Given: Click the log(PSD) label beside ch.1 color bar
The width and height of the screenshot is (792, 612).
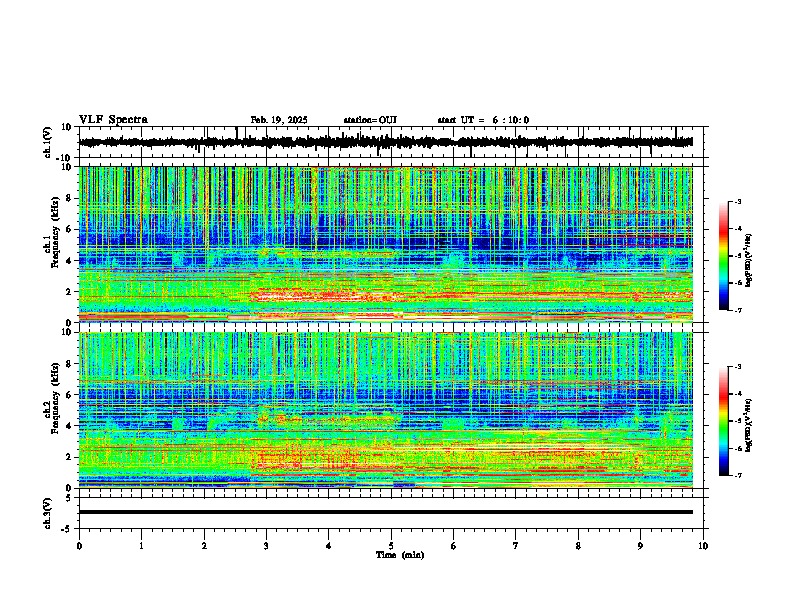Looking at the screenshot, I should [x=749, y=260].
